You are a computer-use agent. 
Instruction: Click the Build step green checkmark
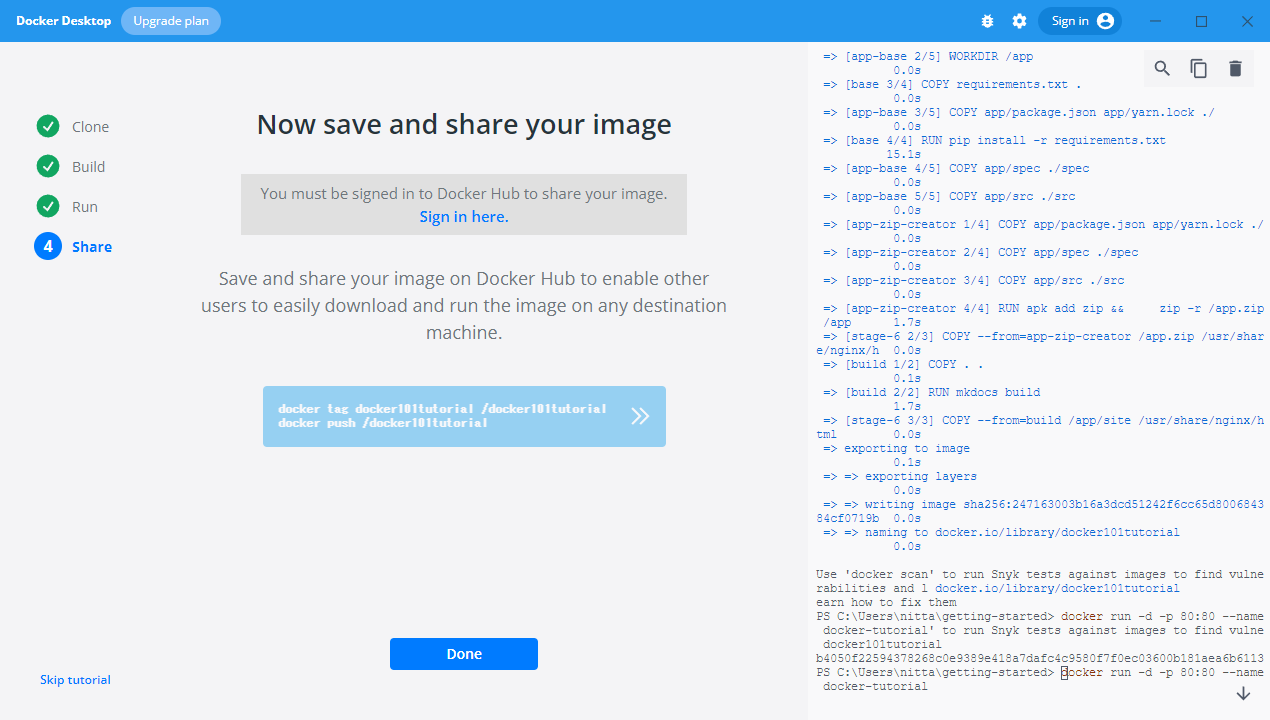[48, 167]
